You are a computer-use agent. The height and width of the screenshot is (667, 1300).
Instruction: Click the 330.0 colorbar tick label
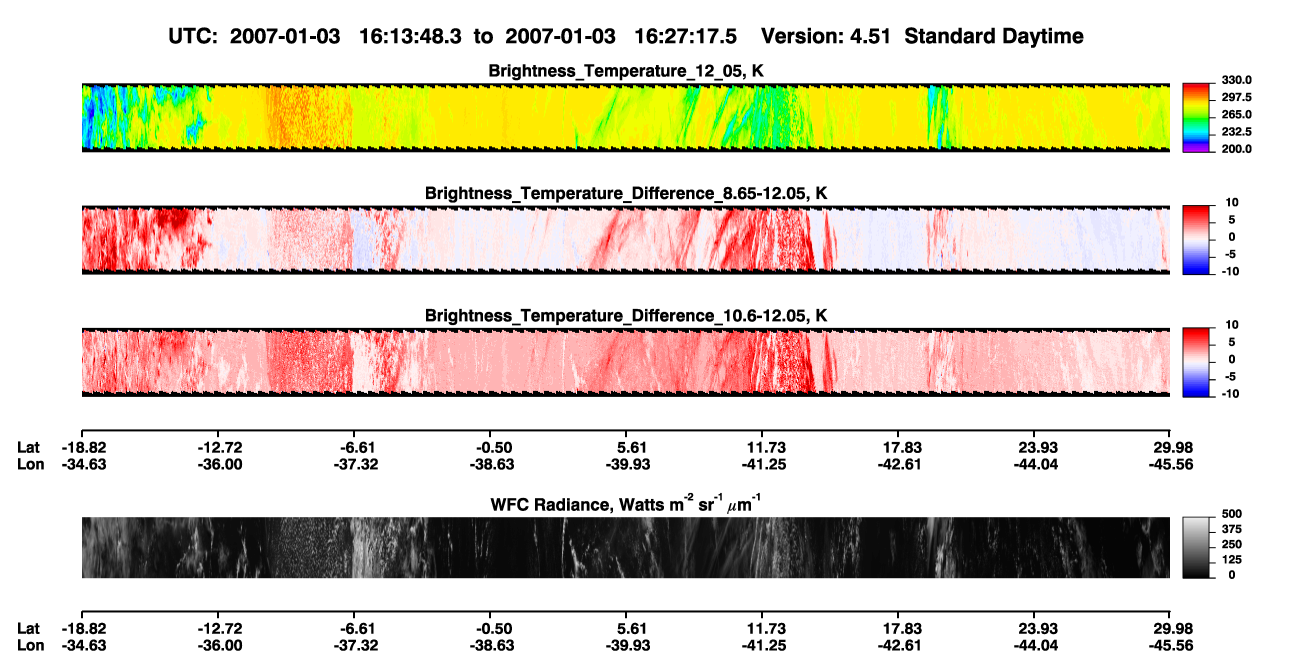coord(1236,80)
